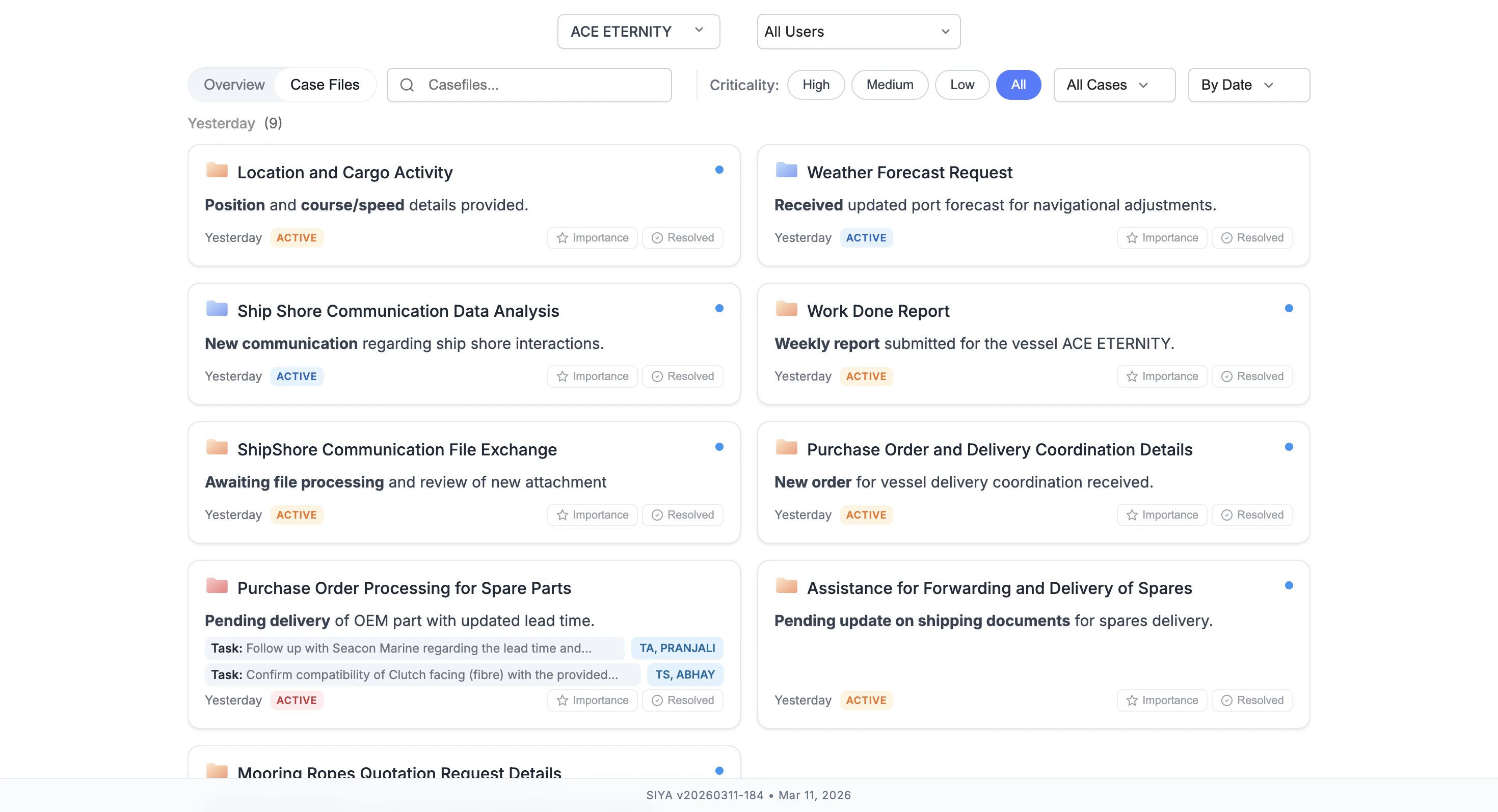Click the folder icon on Mooring Ropes Quotation Request Details
This screenshot has width=1498, height=812.
[x=217, y=770]
